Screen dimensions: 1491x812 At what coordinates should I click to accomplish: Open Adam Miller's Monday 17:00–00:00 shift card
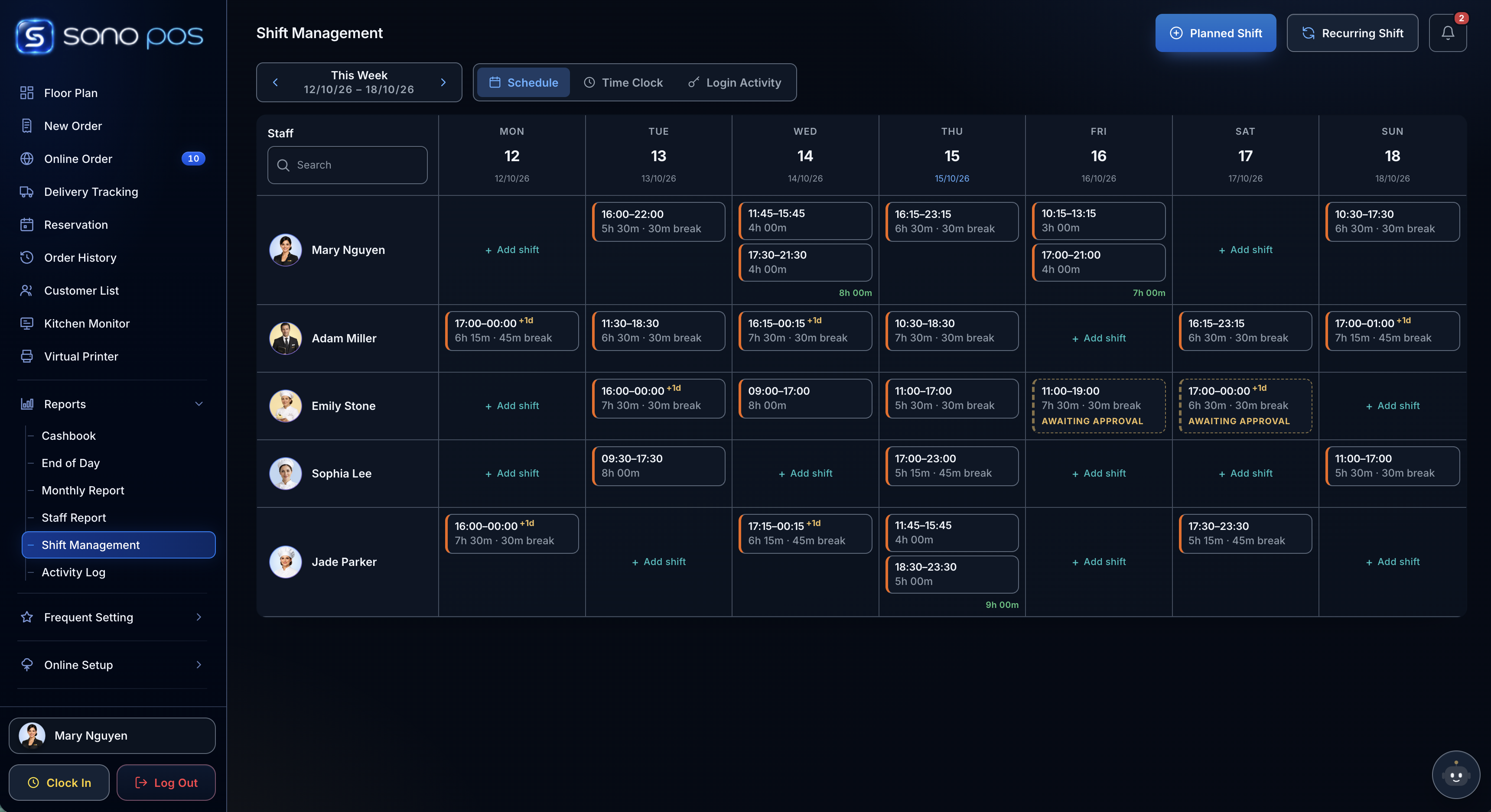pos(511,331)
